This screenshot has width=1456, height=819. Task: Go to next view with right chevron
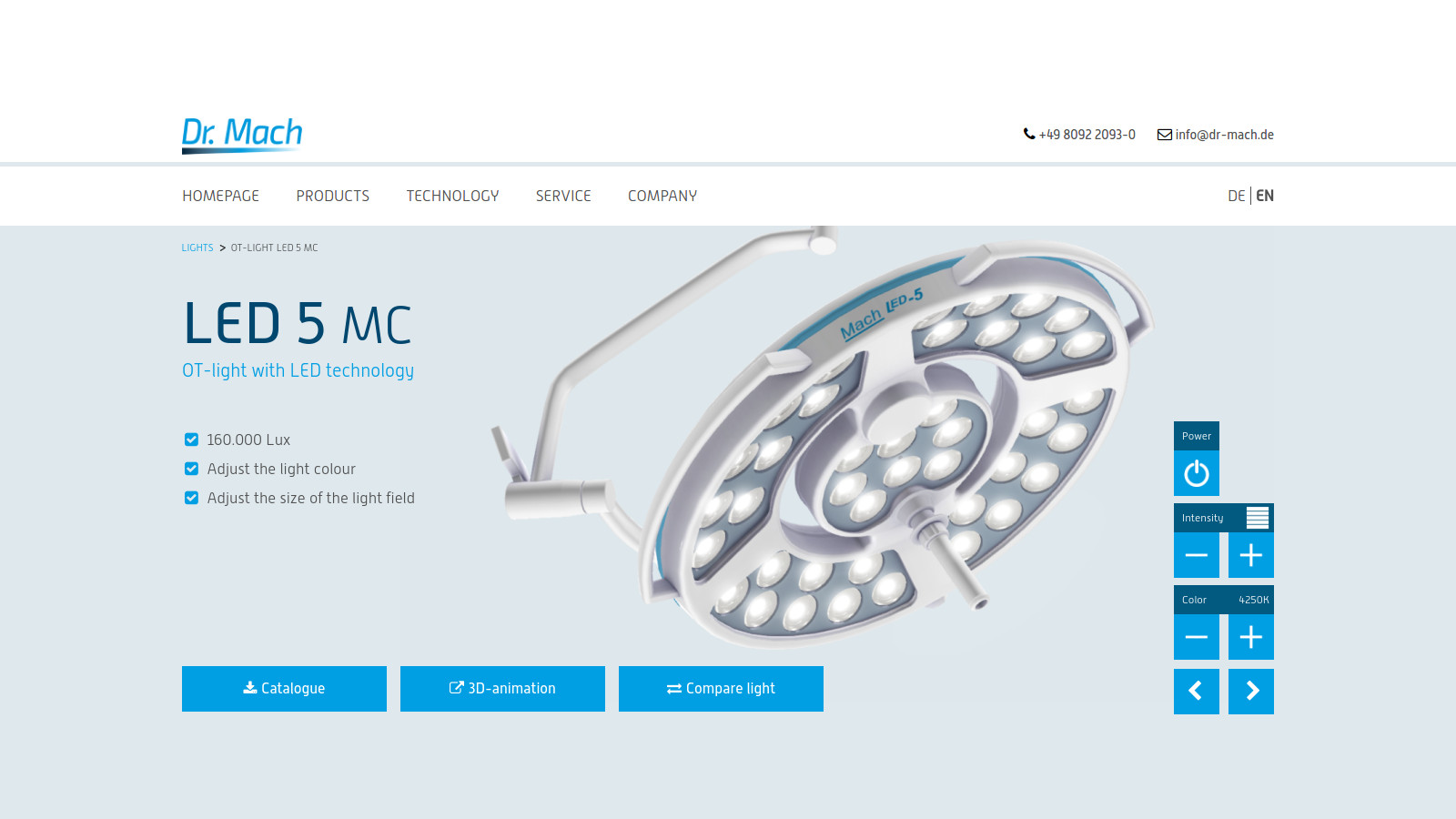[x=1251, y=692]
